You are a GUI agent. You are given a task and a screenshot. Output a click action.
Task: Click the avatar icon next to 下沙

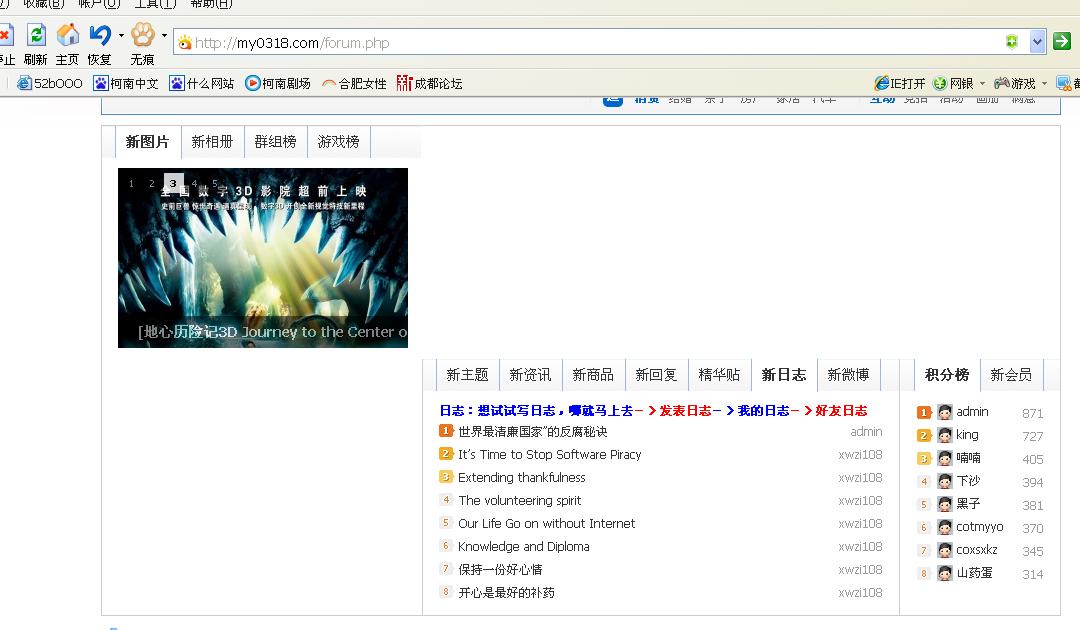tap(945, 481)
